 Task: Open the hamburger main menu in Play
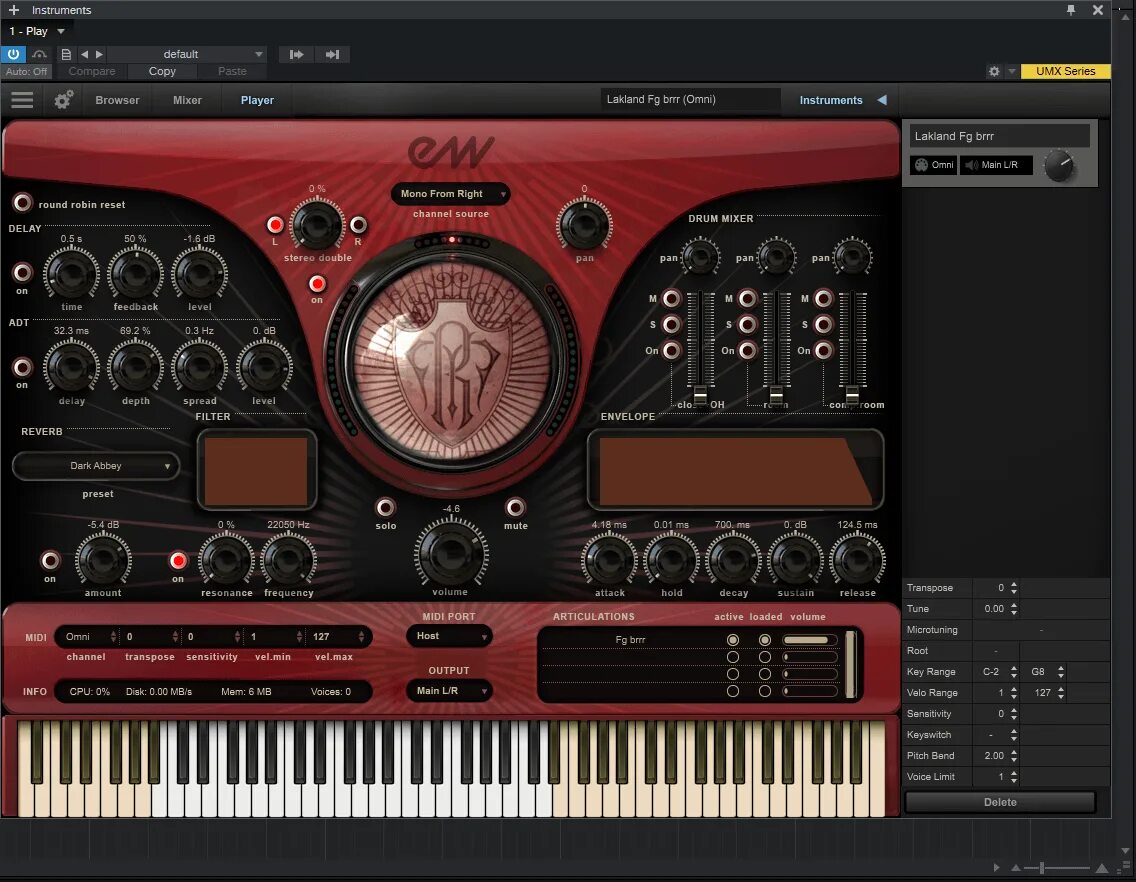[22, 100]
